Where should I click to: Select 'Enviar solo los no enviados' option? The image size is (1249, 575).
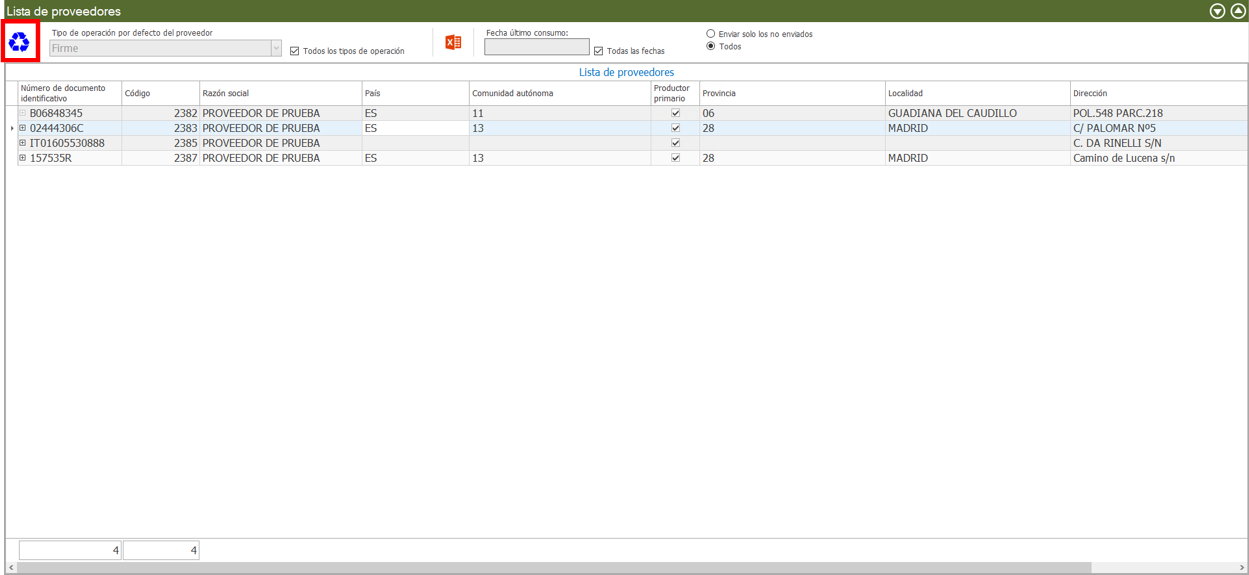(711, 34)
